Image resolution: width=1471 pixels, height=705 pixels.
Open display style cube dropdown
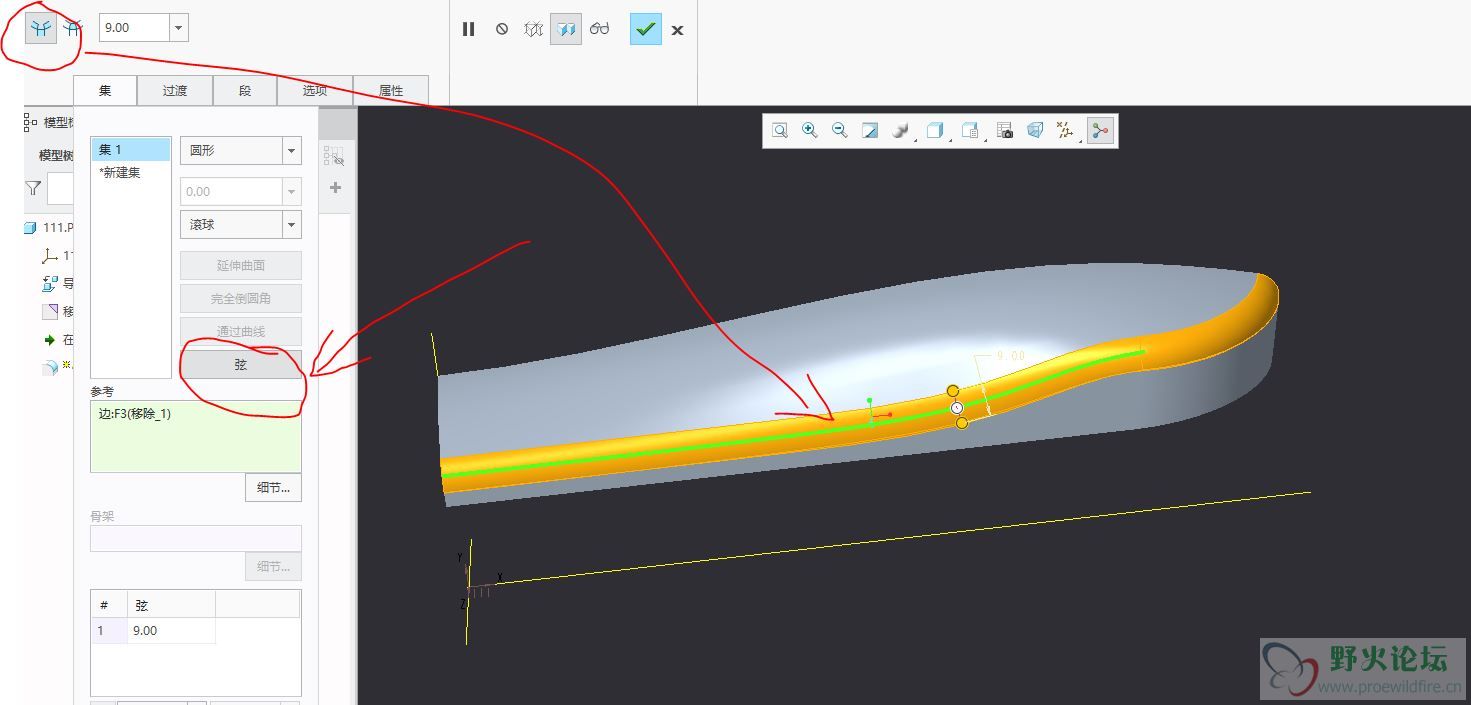coord(936,131)
